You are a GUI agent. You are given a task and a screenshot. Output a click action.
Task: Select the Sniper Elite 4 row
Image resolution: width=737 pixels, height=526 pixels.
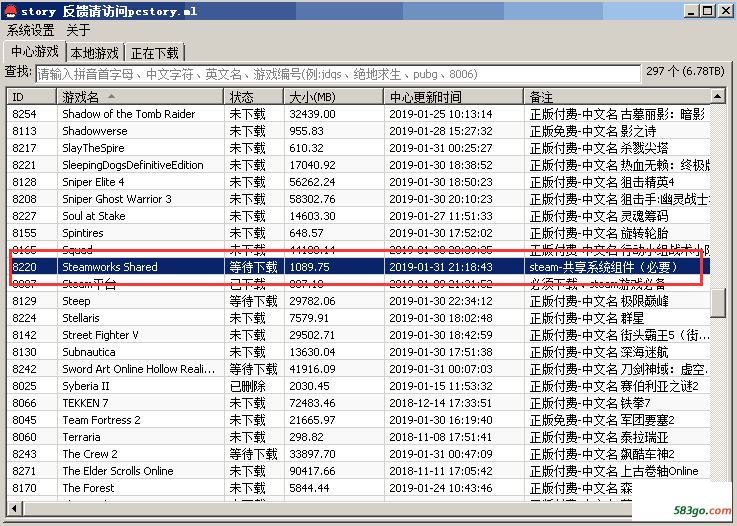(x=358, y=182)
